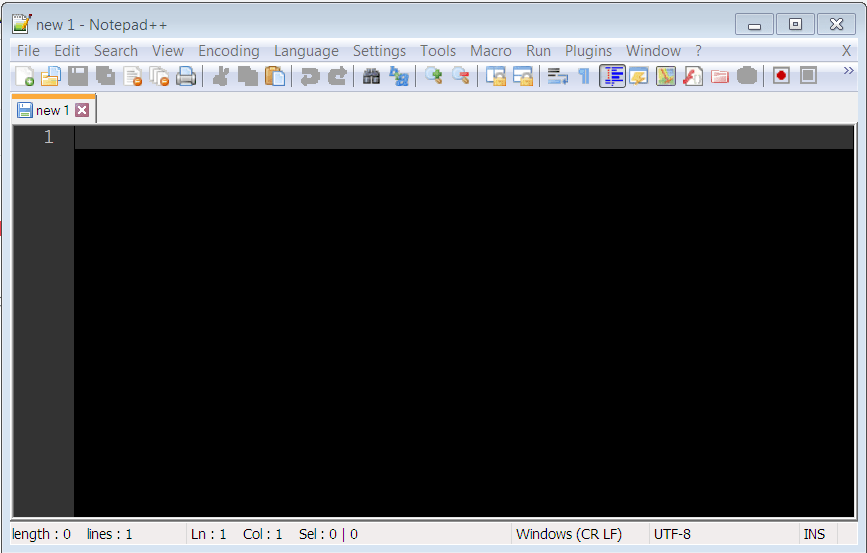The height and width of the screenshot is (553, 867).
Task: Close the "new 1" tab
Action: pos(82,110)
